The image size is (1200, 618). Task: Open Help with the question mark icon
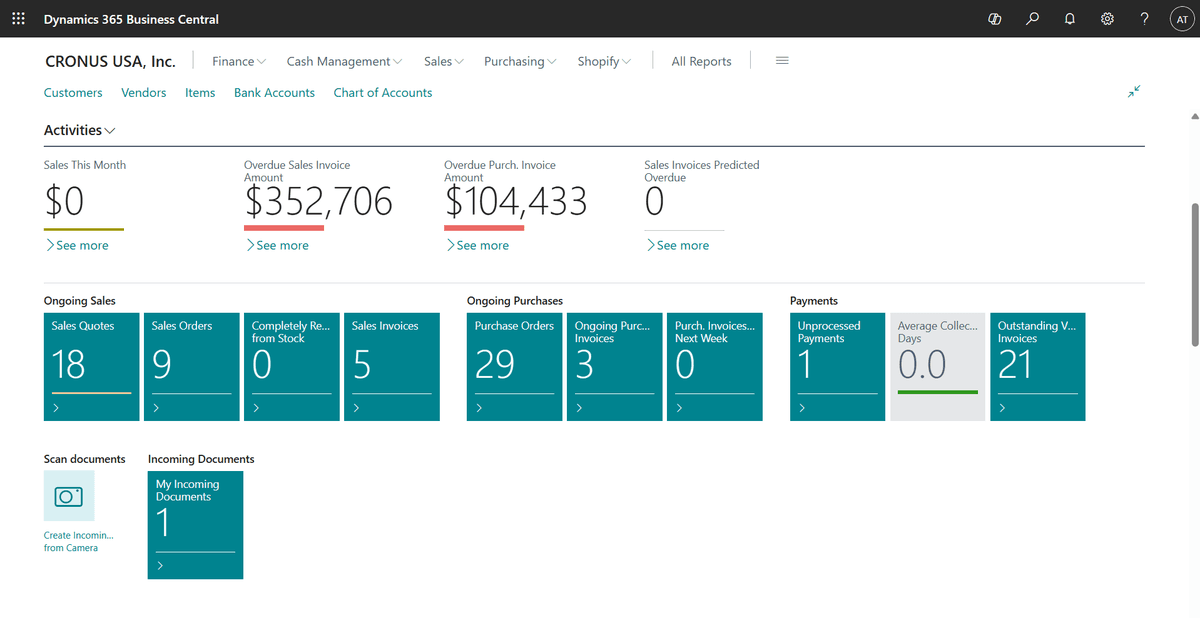1144,18
